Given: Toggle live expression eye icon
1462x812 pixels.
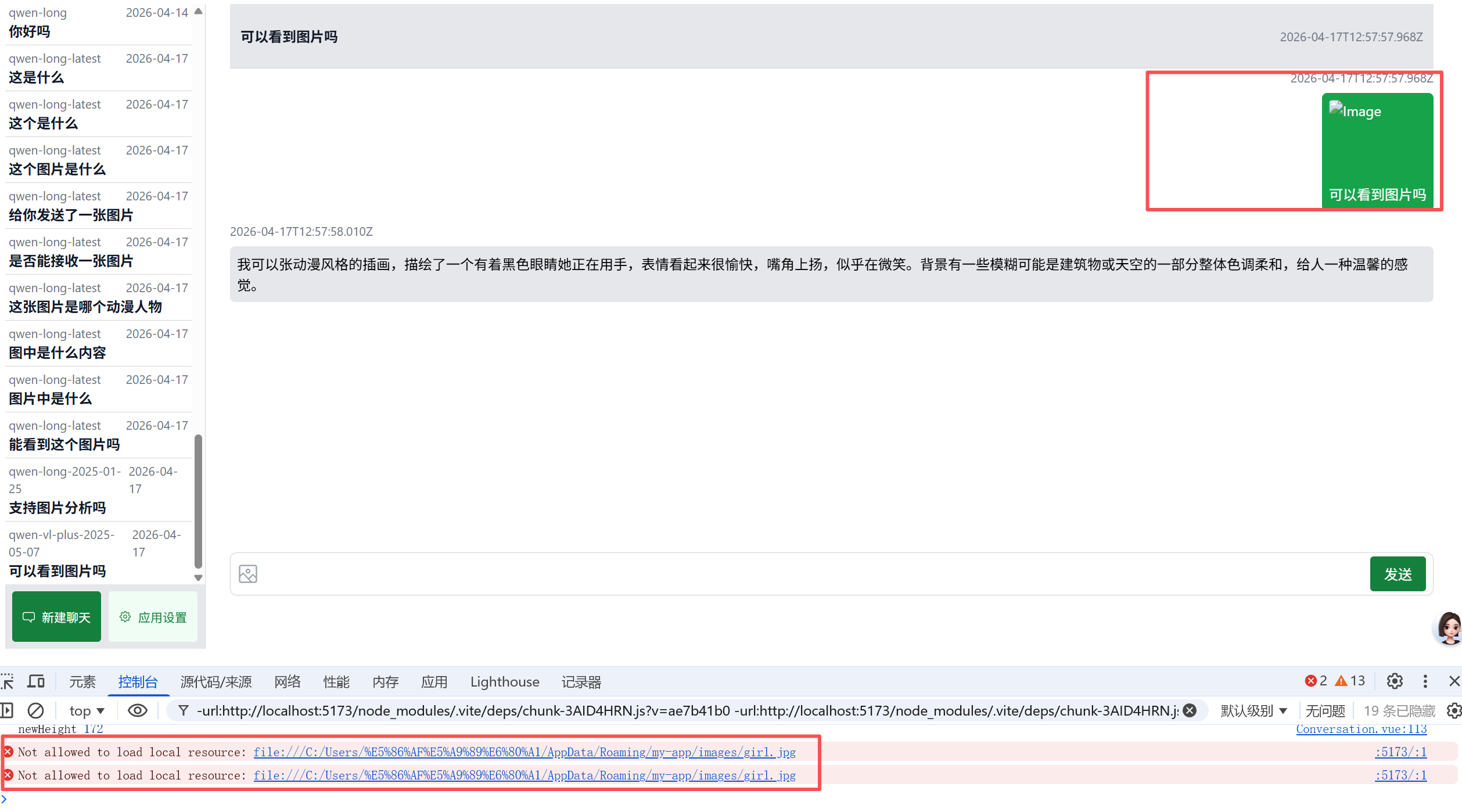Looking at the screenshot, I should point(137,710).
